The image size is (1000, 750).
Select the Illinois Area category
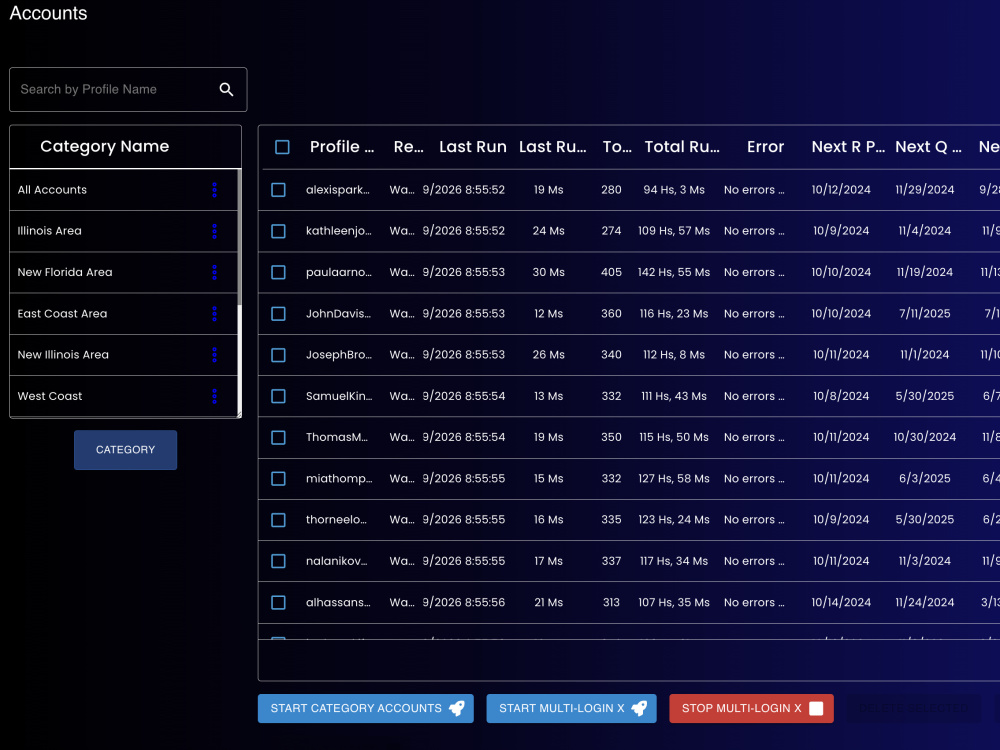pyautogui.click(x=124, y=231)
